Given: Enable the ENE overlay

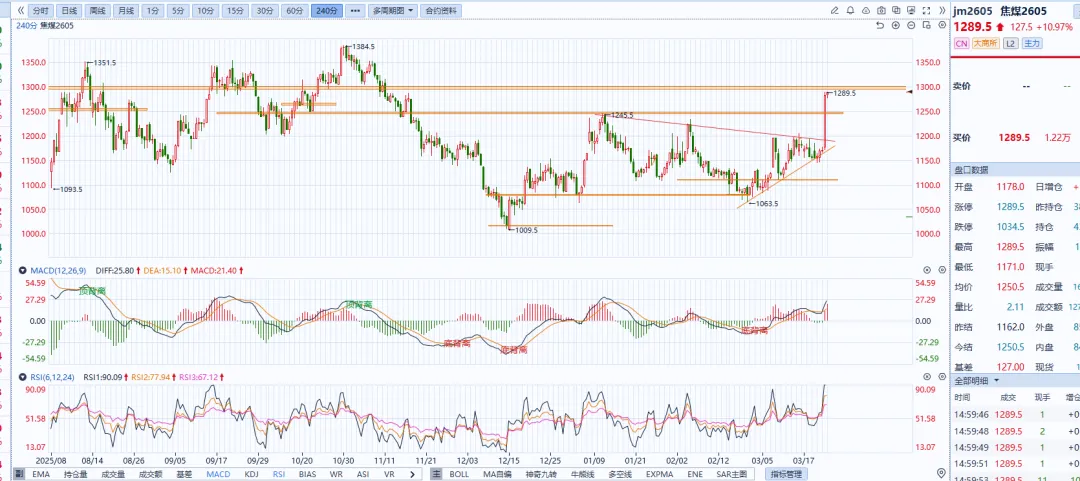Looking at the screenshot, I should click(695, 474).
